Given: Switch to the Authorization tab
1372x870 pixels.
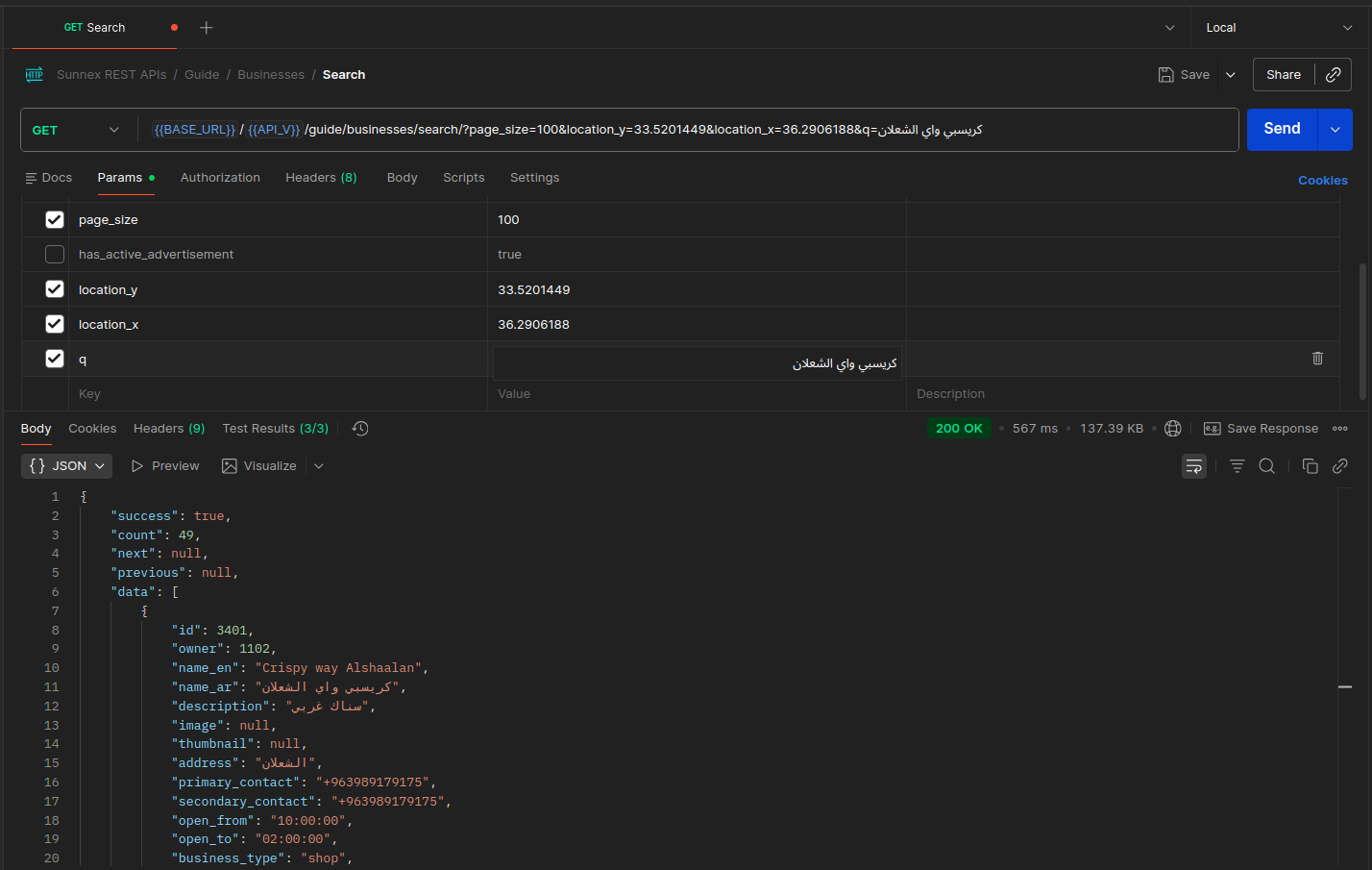Looking at the screenshot, I should (220, 178).
